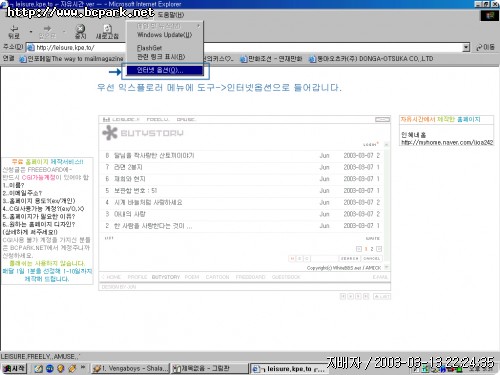The image size is (500, 375).
Task: Click the previous-page arrow before page 1
Action: (x=359, y=249)
